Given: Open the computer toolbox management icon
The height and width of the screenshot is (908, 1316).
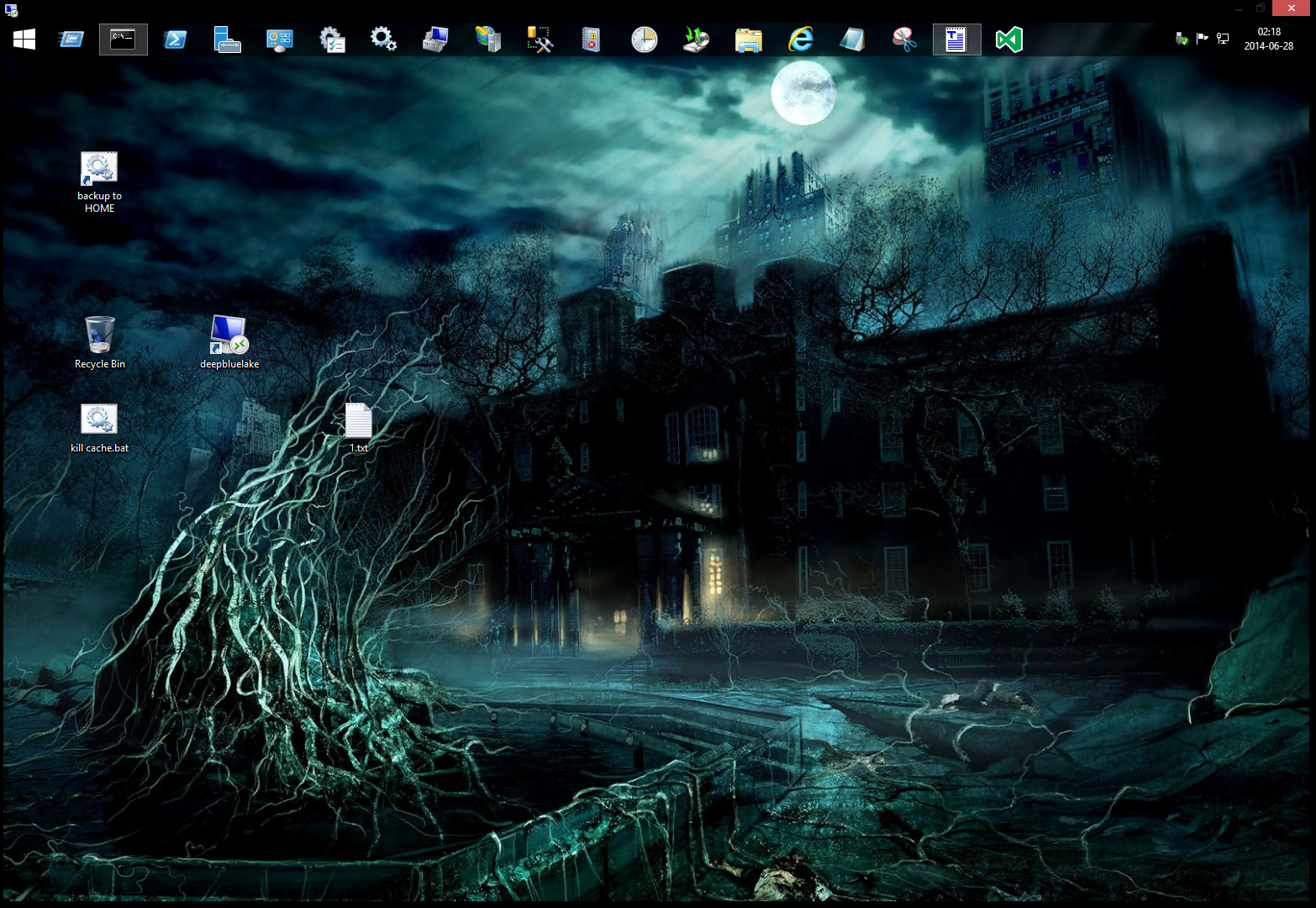Looking at the screenshot, I should (x=435, y=40).
